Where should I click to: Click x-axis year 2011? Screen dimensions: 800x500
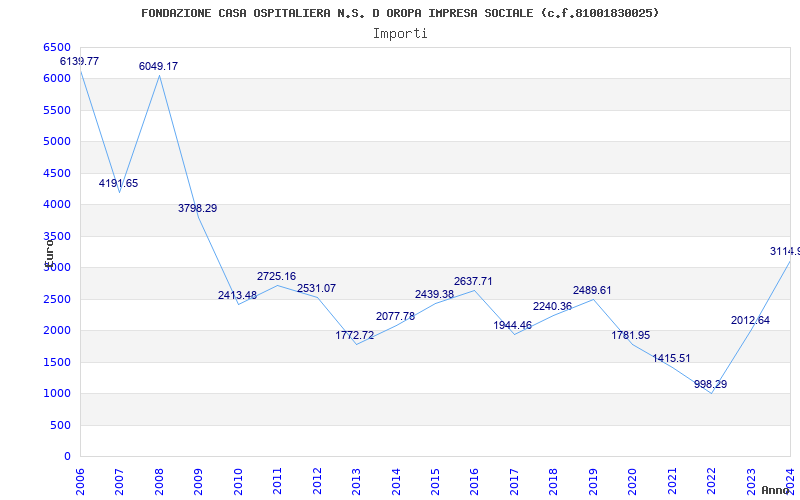[278, 482]
